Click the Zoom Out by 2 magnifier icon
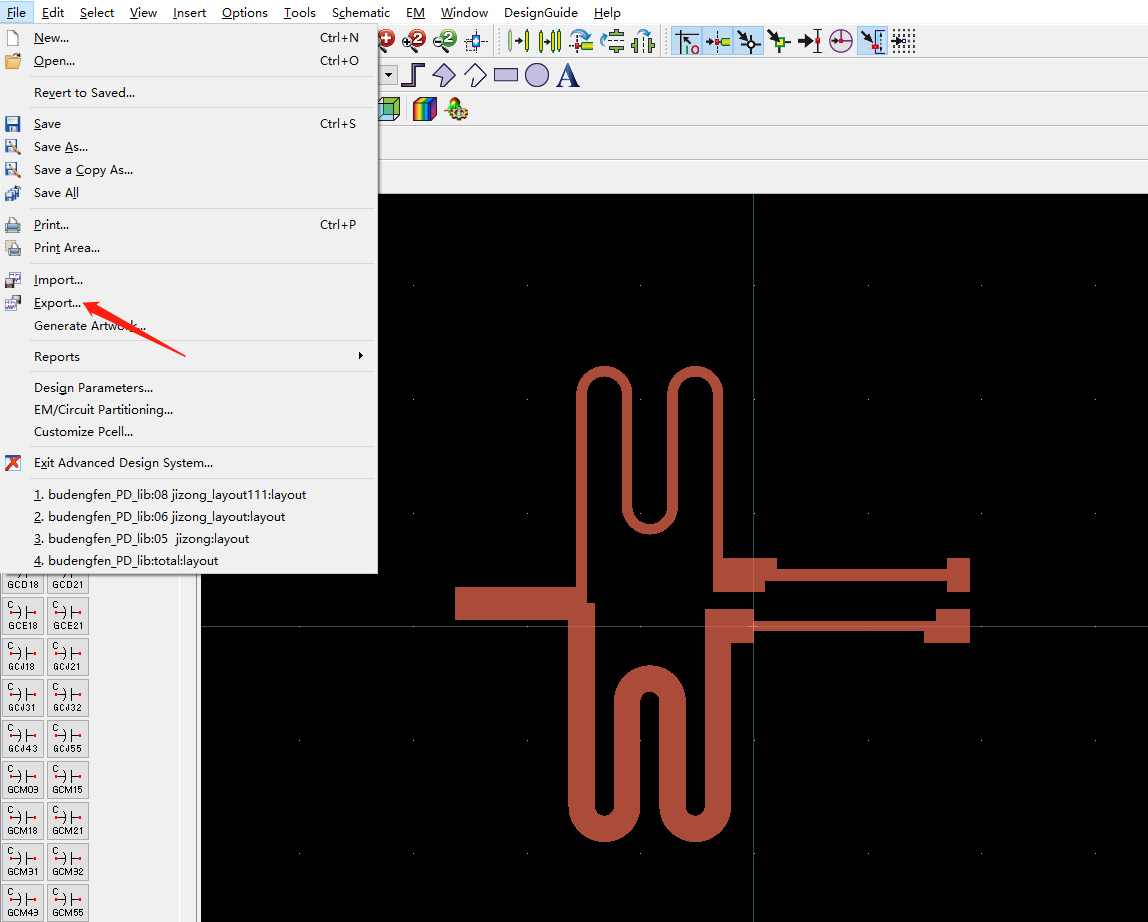This screenshot has height=922, width=1148. (x=444, y=41)
